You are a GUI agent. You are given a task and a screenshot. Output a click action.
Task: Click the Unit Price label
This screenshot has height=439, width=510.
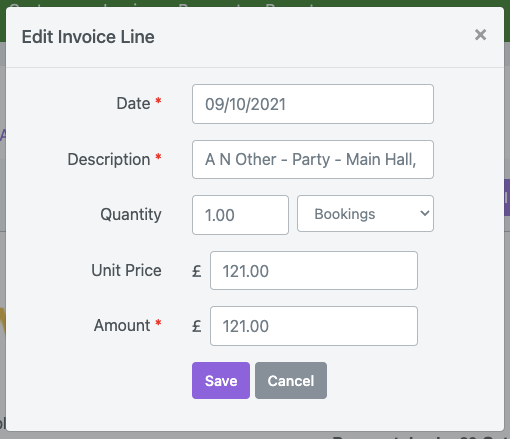[126, 270]
